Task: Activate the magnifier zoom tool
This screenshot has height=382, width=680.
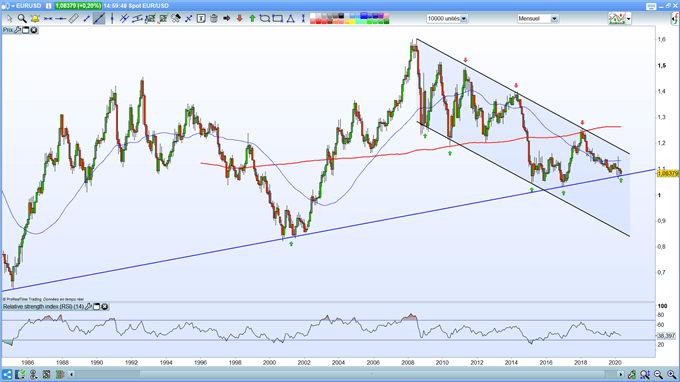Action: coord(22,19)
